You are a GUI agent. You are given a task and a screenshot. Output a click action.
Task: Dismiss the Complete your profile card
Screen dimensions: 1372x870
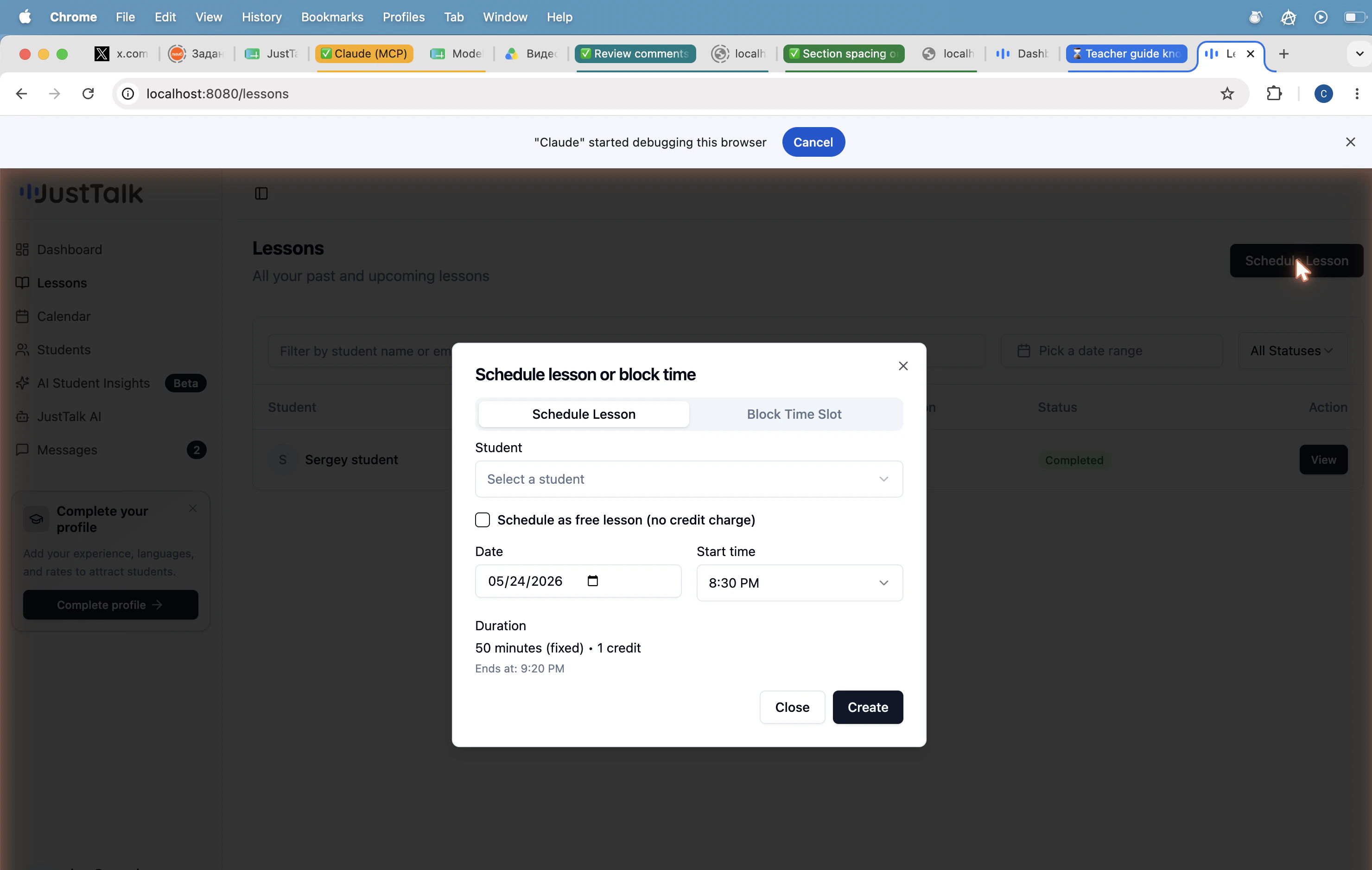coord(192,508)
